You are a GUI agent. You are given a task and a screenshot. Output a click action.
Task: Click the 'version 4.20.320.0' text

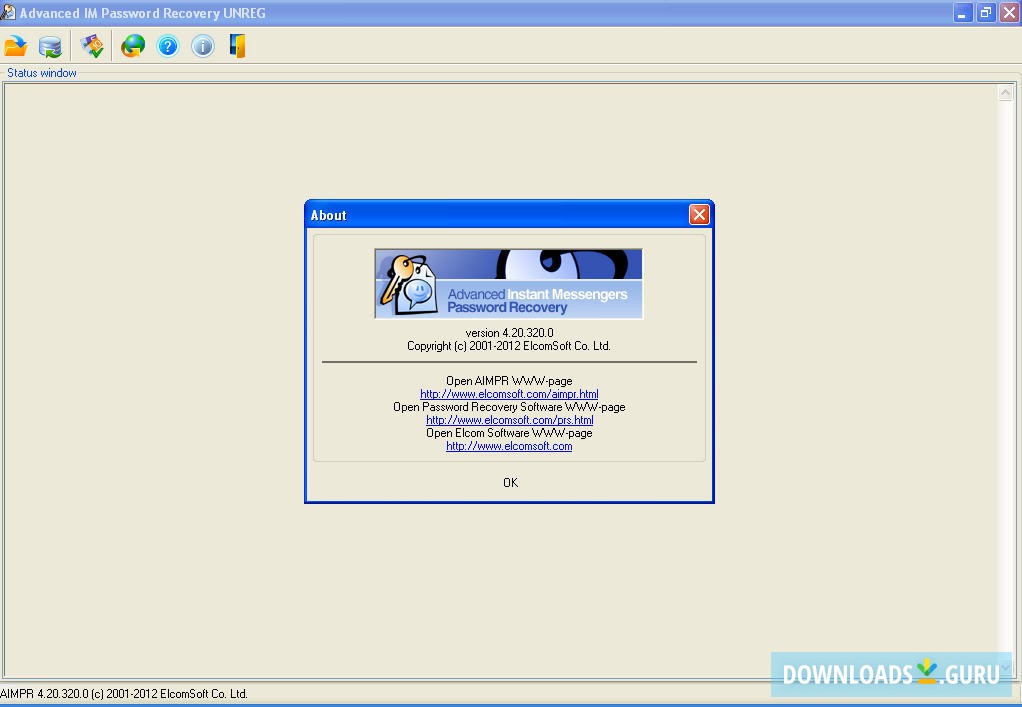tap(509, 332)
